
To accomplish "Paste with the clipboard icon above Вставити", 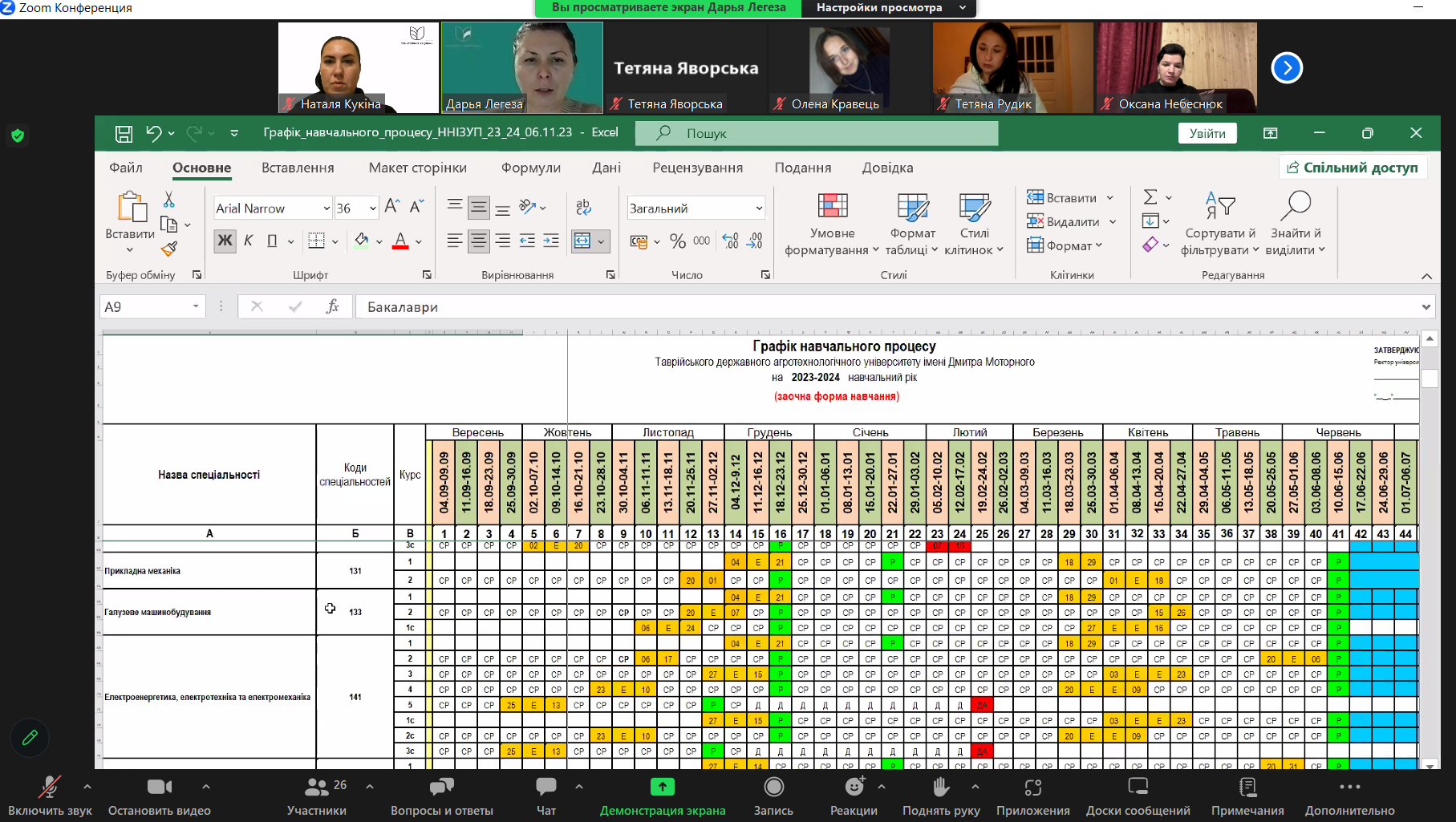I will [132, 205].
